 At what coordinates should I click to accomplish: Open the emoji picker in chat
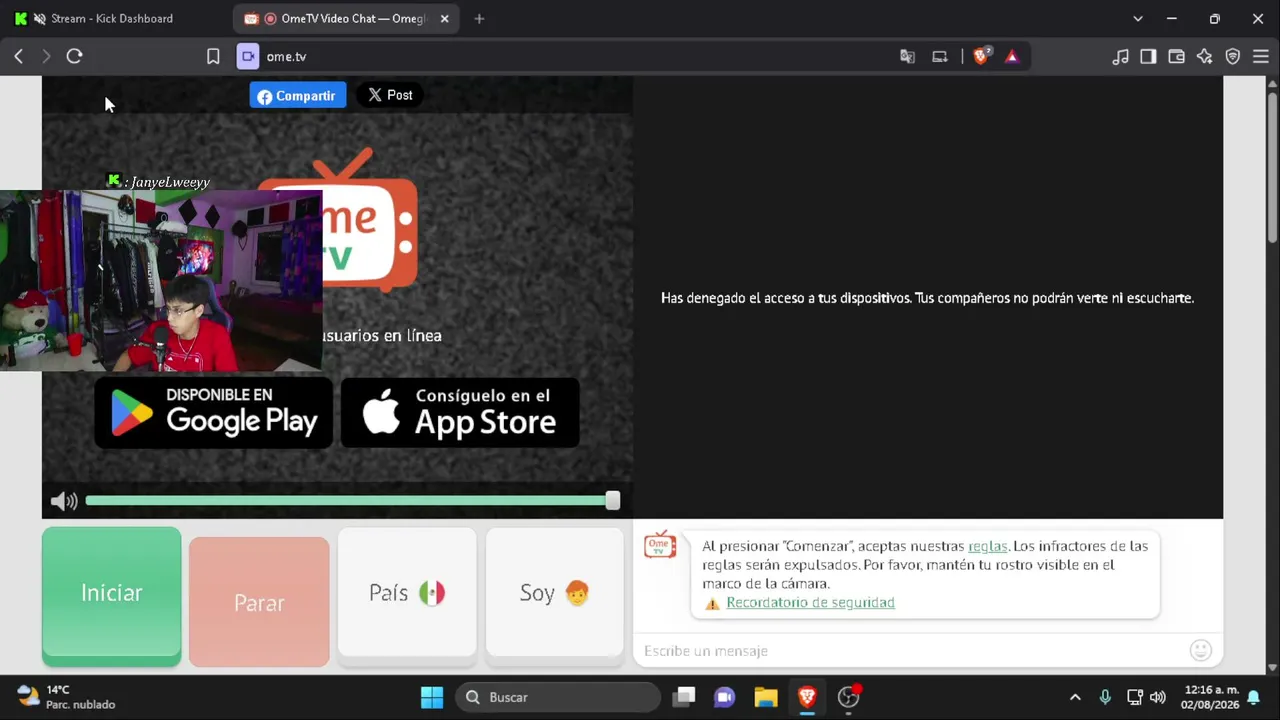point(1201,651)
